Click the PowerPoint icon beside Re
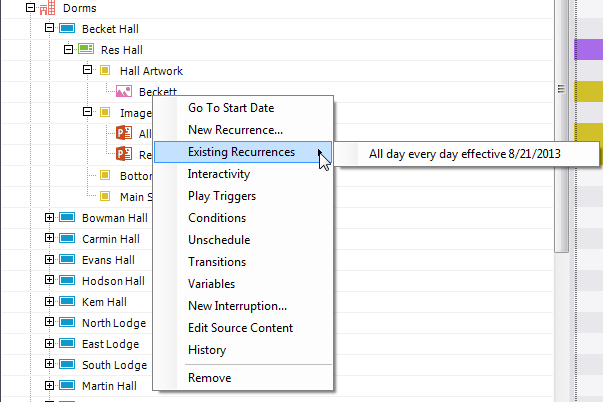The height and width of the screenshot is (402, 603). 124,154
